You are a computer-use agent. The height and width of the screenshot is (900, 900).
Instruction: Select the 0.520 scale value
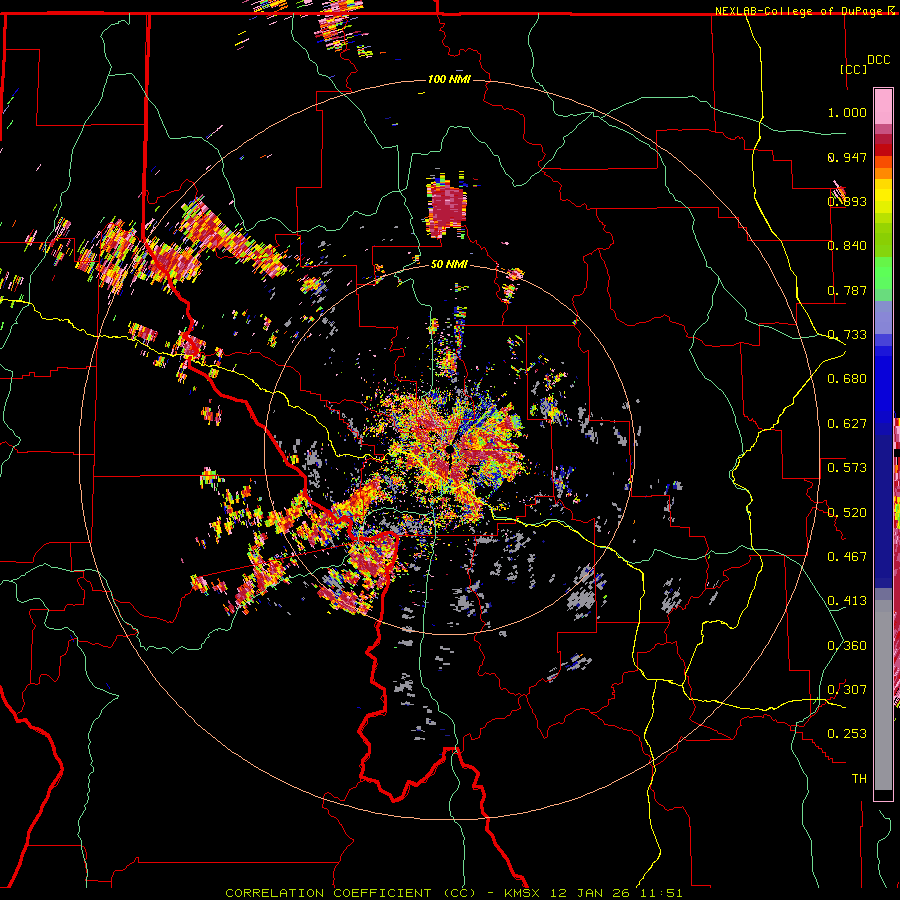pos(847,513)
